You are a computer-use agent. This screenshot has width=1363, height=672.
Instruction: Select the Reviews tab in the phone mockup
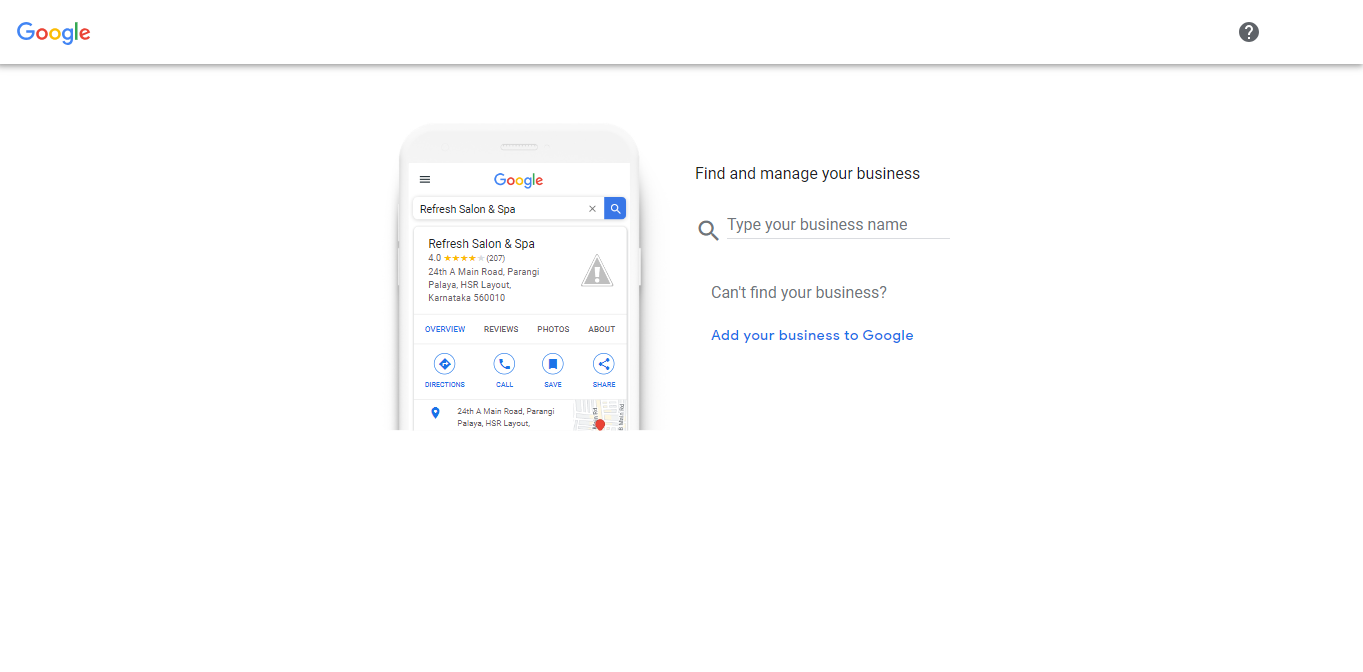tap(501, 329)
